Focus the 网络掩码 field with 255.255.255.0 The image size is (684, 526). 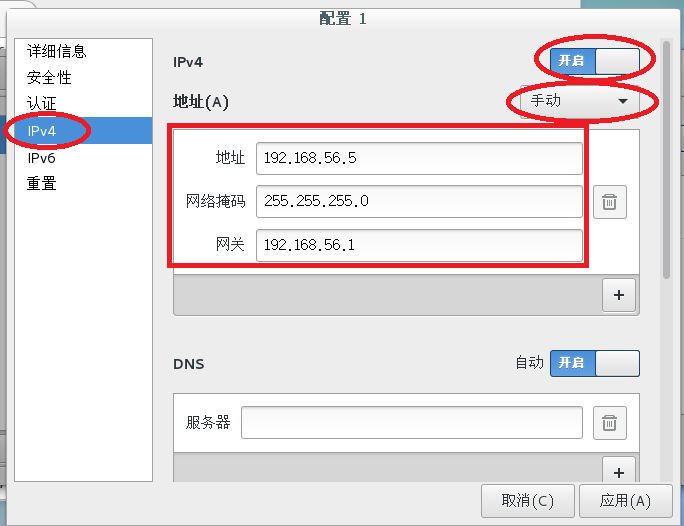pyautogui.click(x=419, y=202)
